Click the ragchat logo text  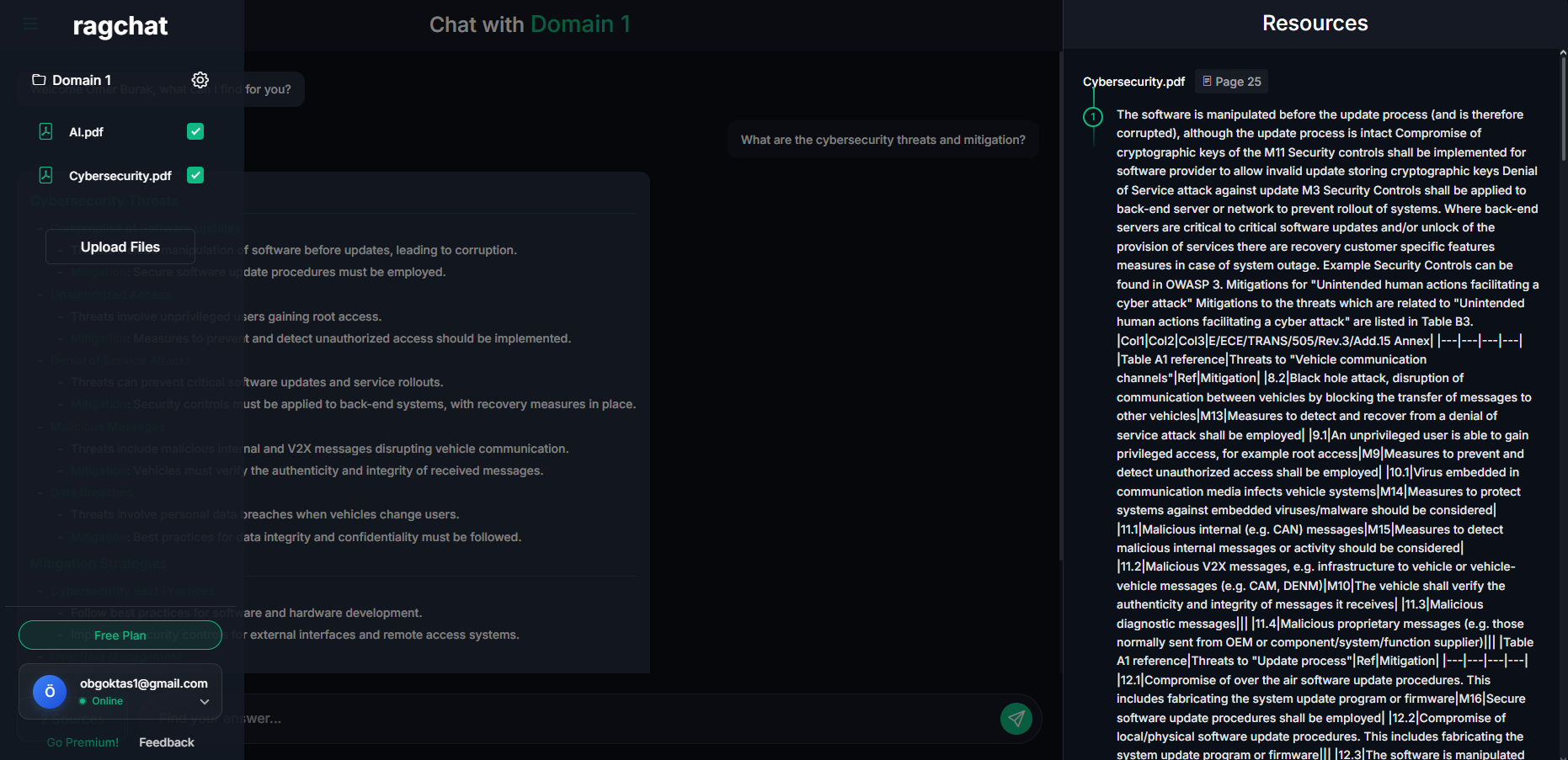point(120,26)
